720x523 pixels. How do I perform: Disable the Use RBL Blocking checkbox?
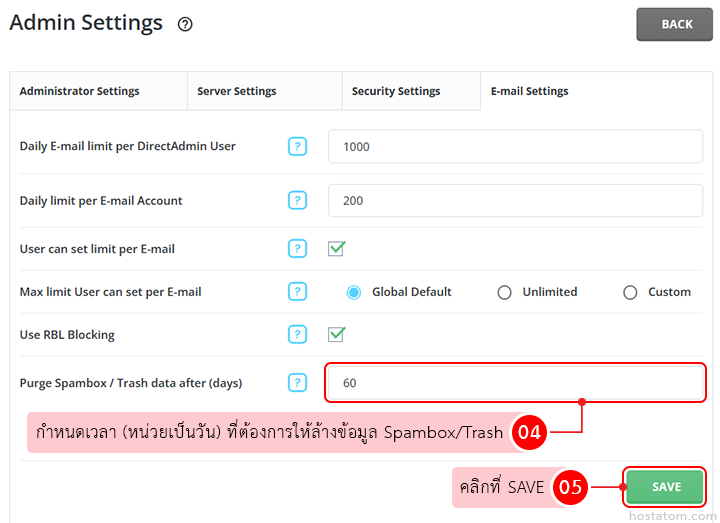[x=336, y=334]
